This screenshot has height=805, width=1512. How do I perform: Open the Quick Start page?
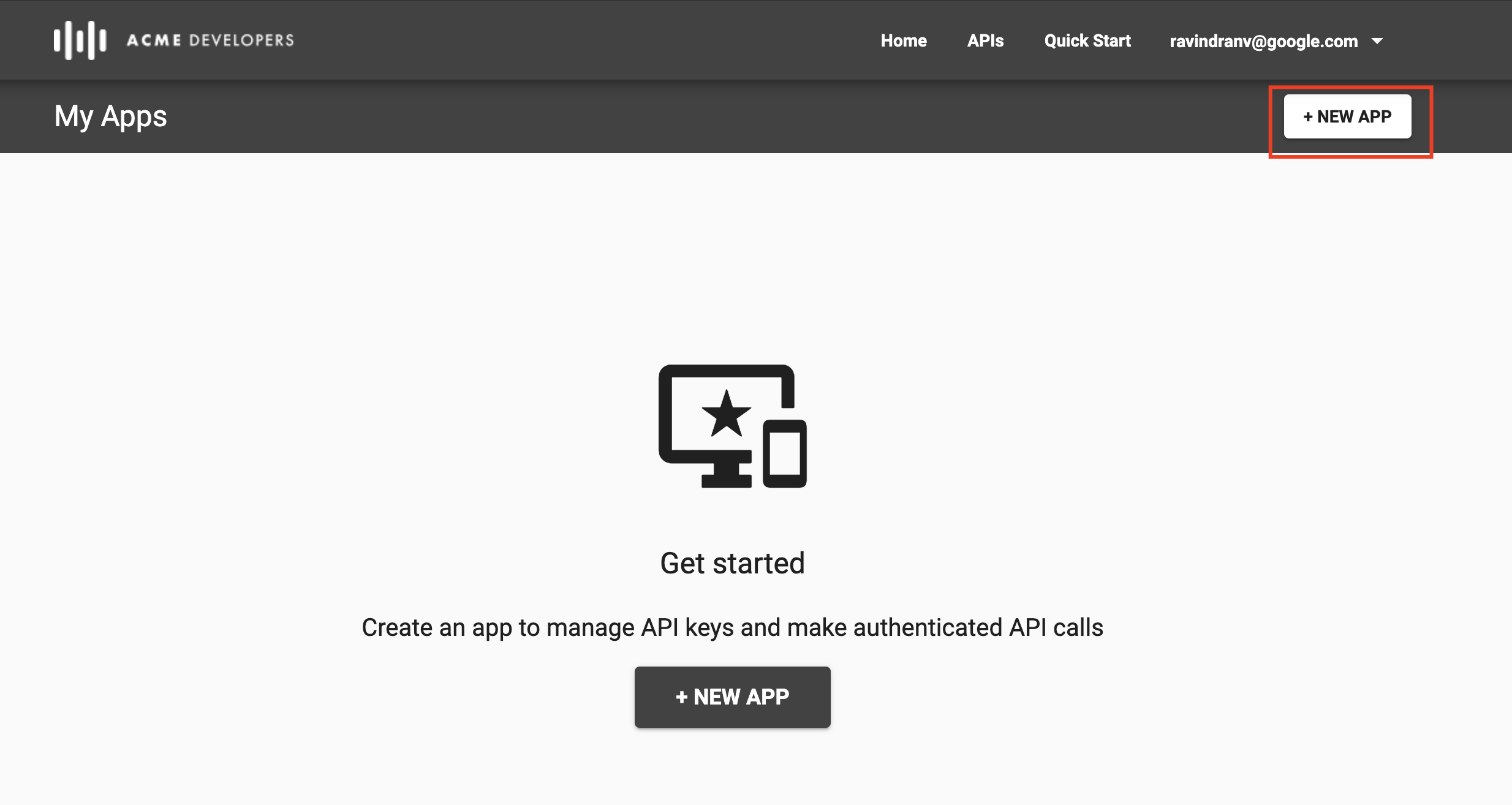(1087, 41)
